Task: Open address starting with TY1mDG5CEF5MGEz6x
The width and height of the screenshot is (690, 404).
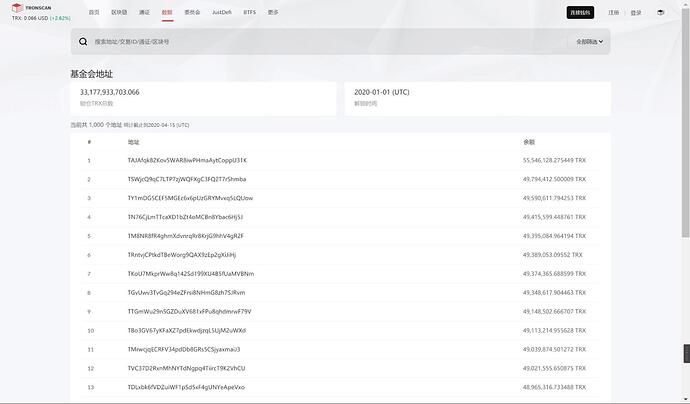Action: point(190,198)
